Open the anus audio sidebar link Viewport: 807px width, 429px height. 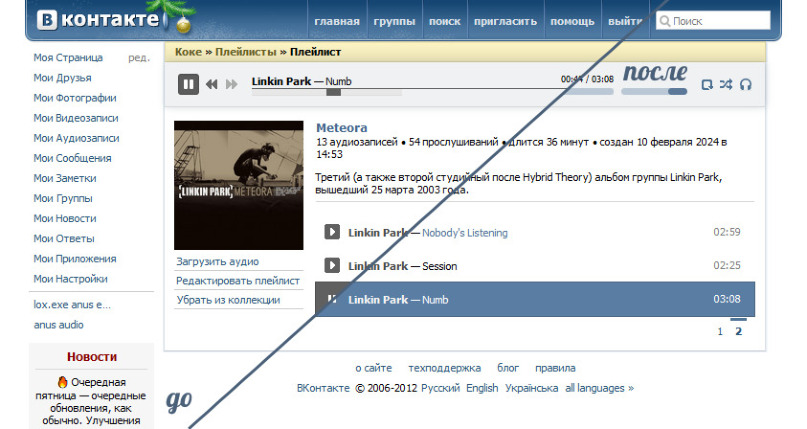[59, 325]
